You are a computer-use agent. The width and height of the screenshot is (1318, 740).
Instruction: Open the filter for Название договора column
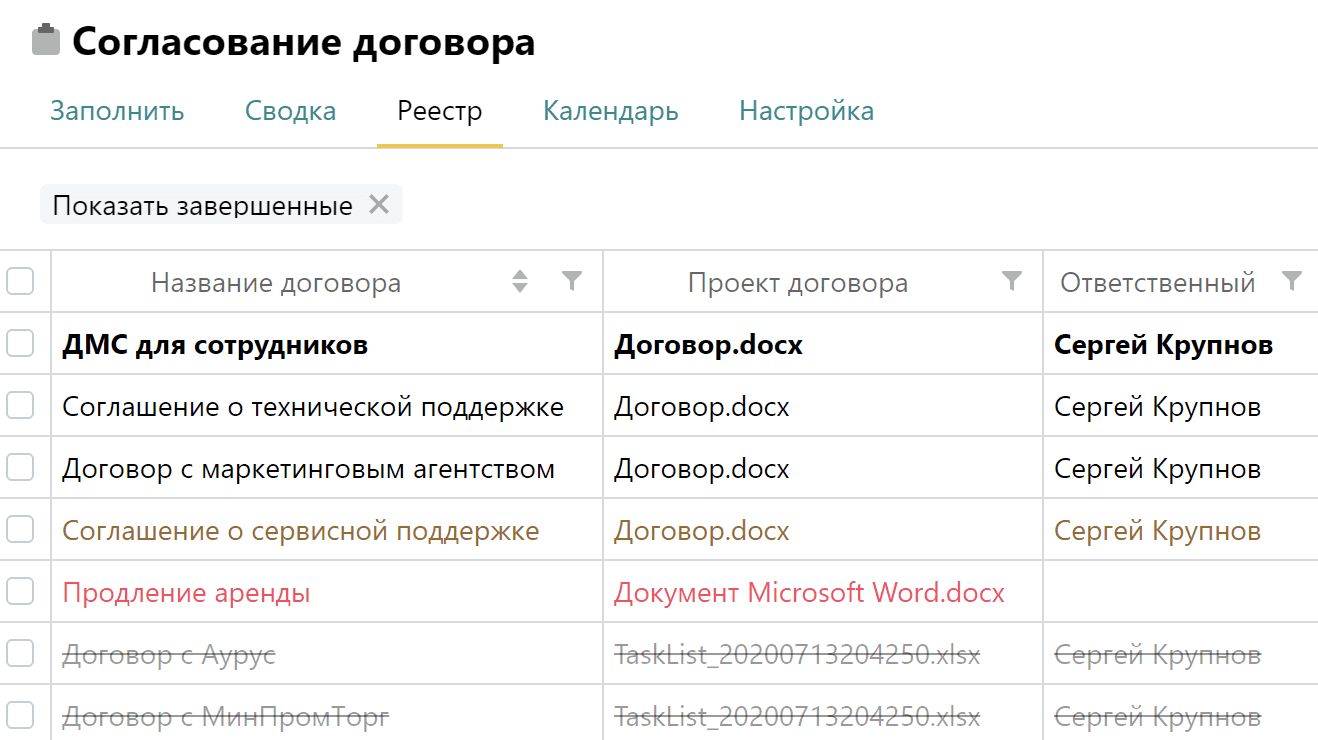pyautogui.click(x=572, y=282)
